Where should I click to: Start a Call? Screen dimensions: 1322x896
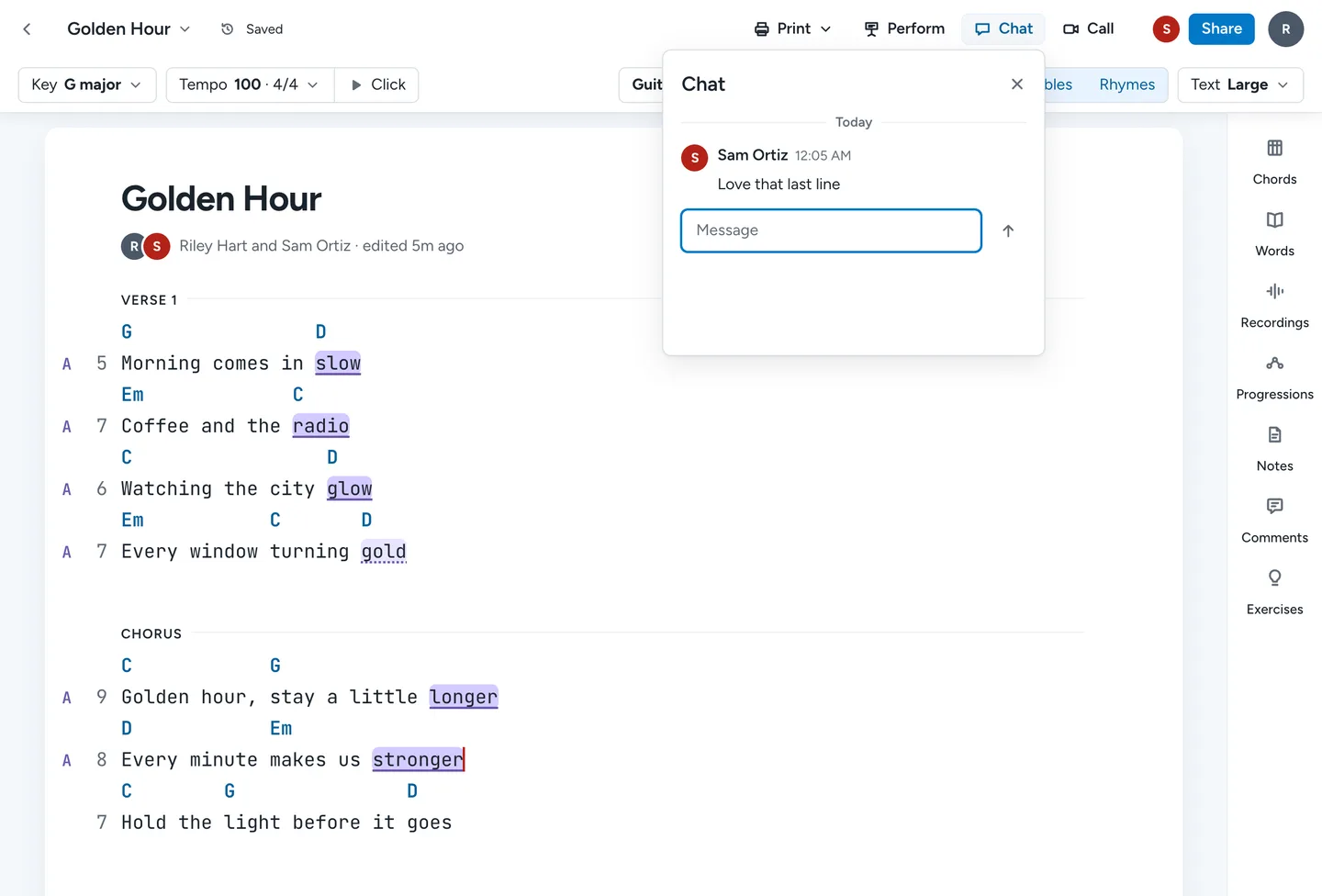(1089, 28)
